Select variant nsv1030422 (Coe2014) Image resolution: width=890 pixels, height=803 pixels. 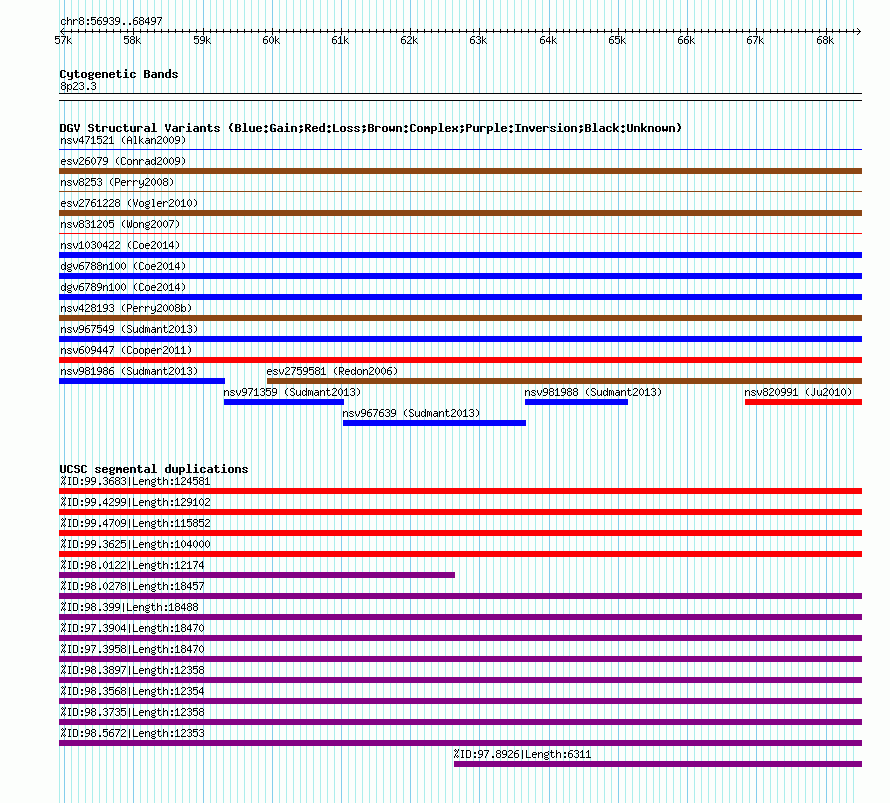120,245
